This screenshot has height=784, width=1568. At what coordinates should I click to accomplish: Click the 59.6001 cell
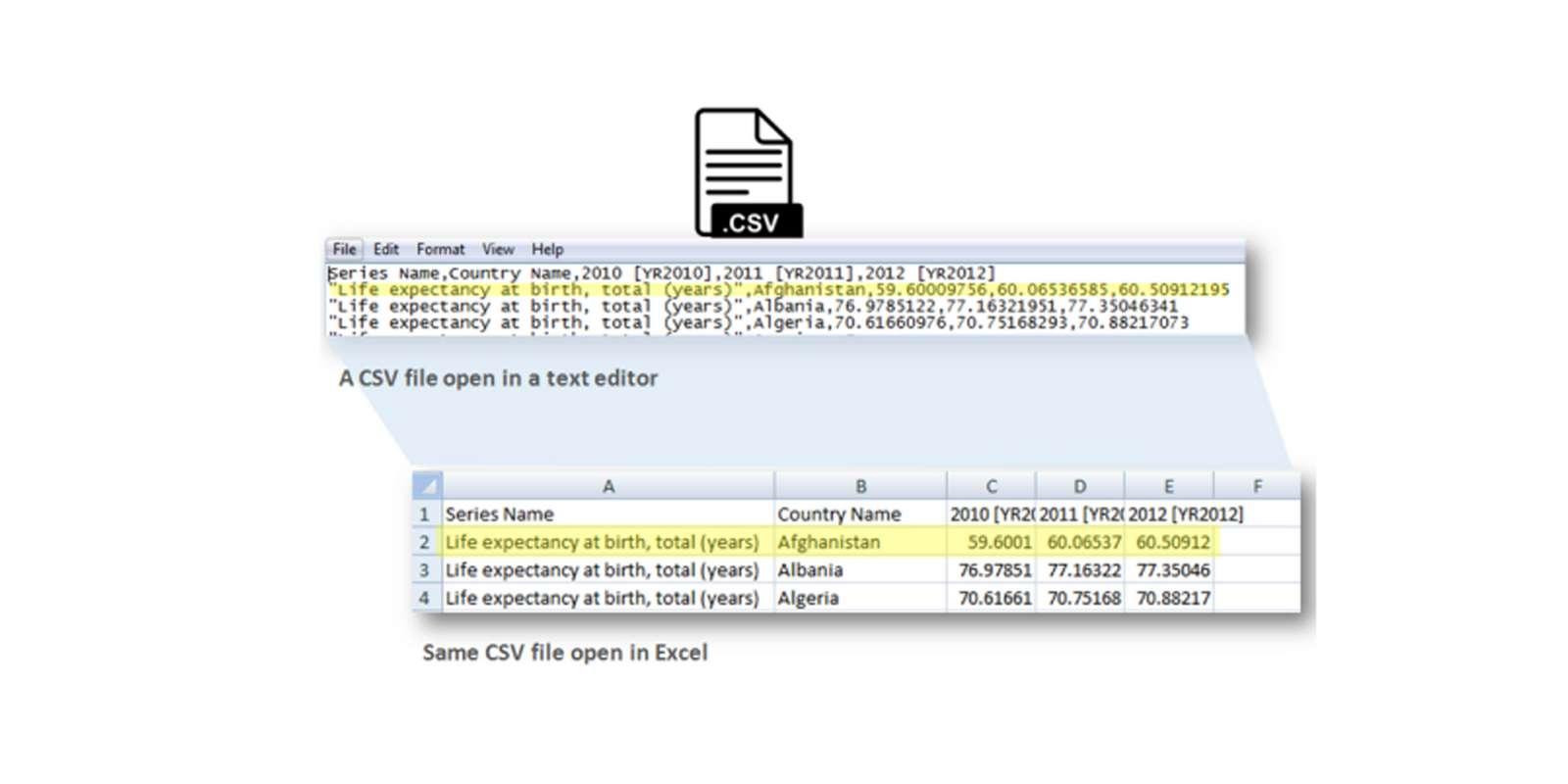point(992,542)
